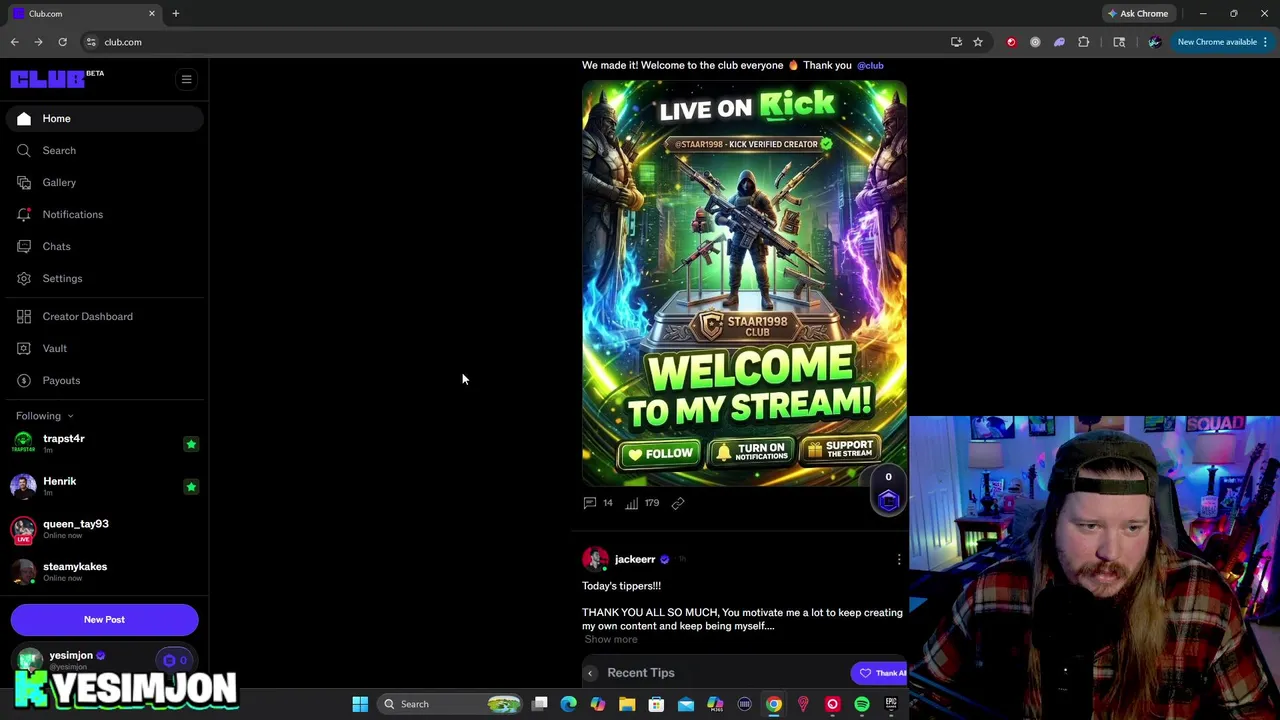Image resolution: width=1280 pixels, height=720 pixels.
Task: Reload the club.com page
Action: (x=62, y=42)
